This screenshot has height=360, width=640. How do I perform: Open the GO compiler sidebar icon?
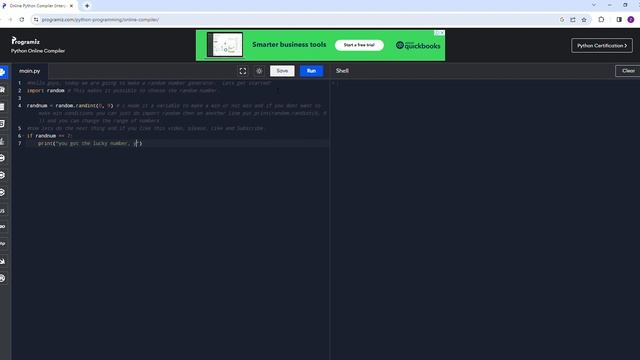pos(2,227)
